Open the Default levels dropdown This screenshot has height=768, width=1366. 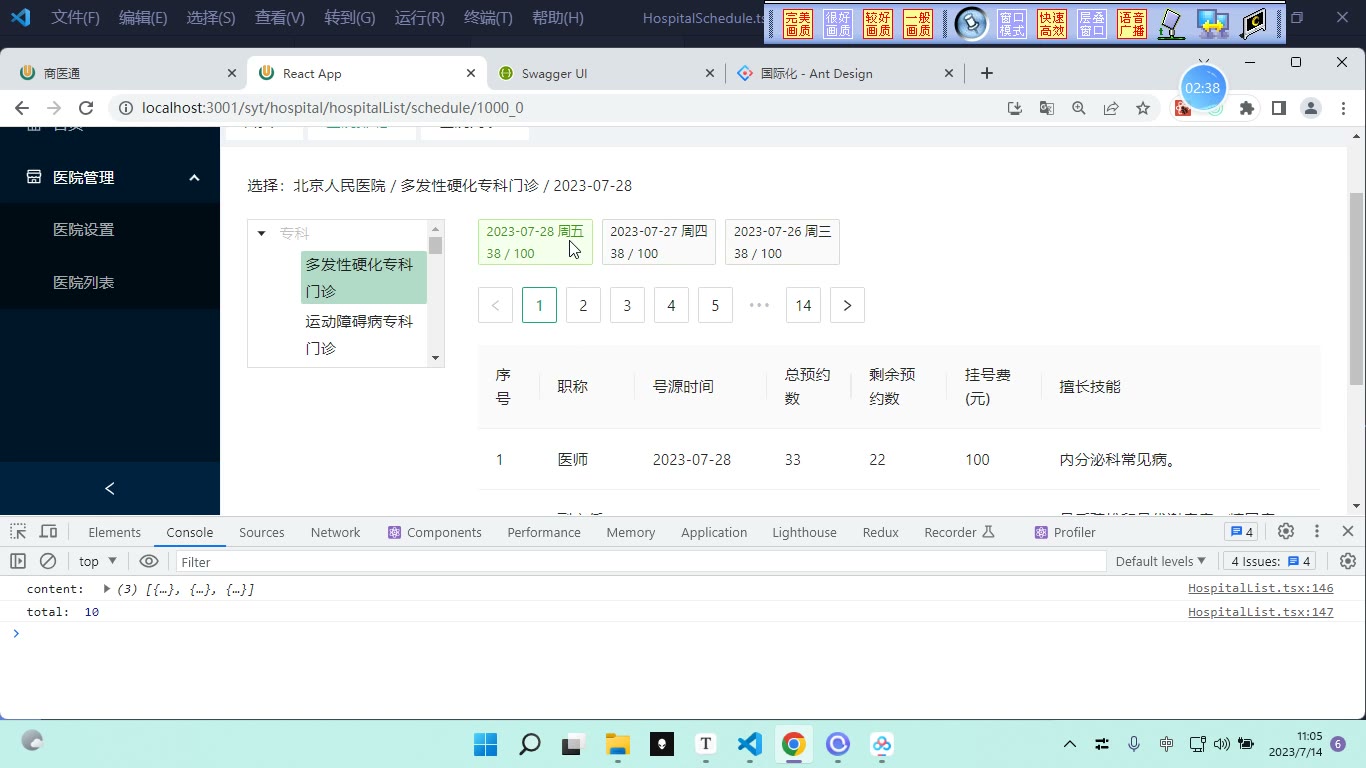tap(1160, 561)
